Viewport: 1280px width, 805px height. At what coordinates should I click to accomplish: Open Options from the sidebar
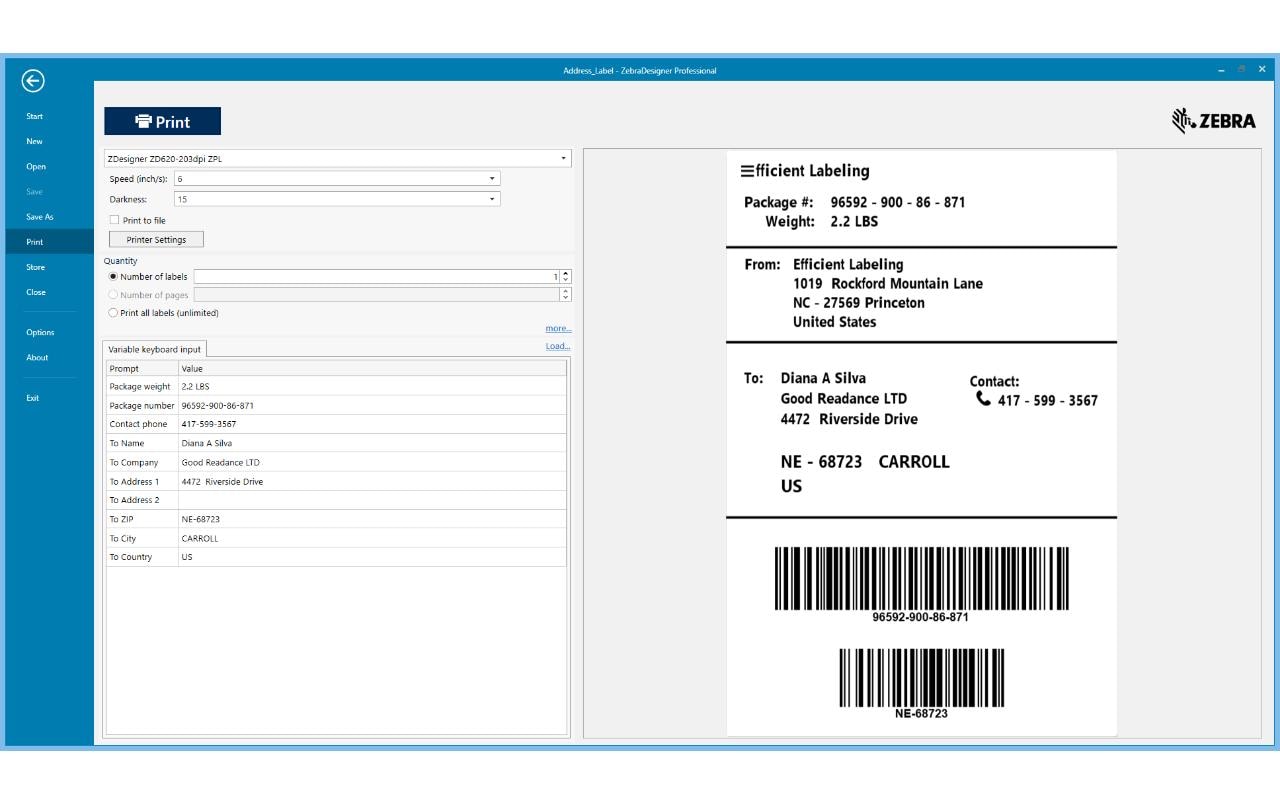40,332
